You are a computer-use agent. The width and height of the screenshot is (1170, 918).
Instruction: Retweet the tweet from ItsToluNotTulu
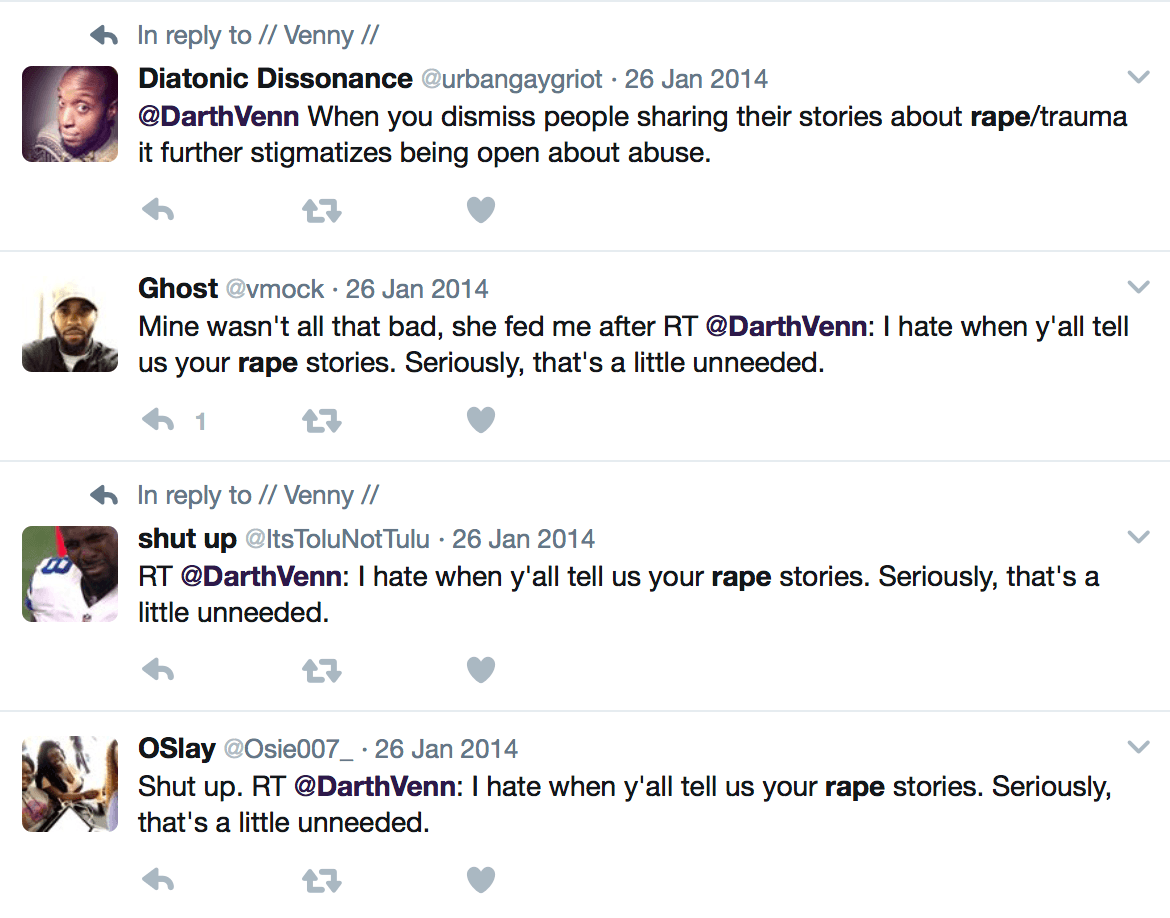[321, 670]
